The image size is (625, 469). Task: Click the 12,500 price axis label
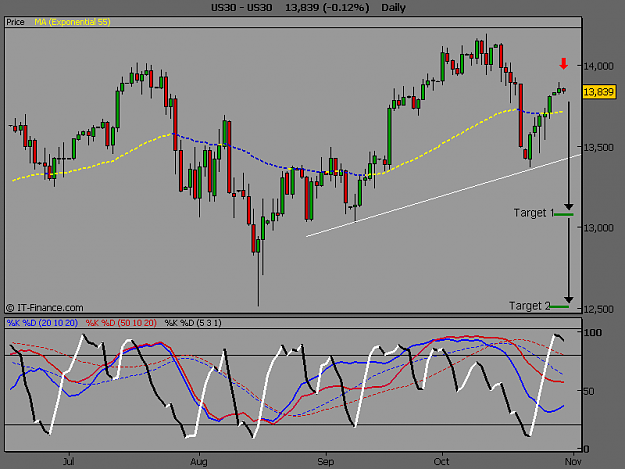[598, 309]
